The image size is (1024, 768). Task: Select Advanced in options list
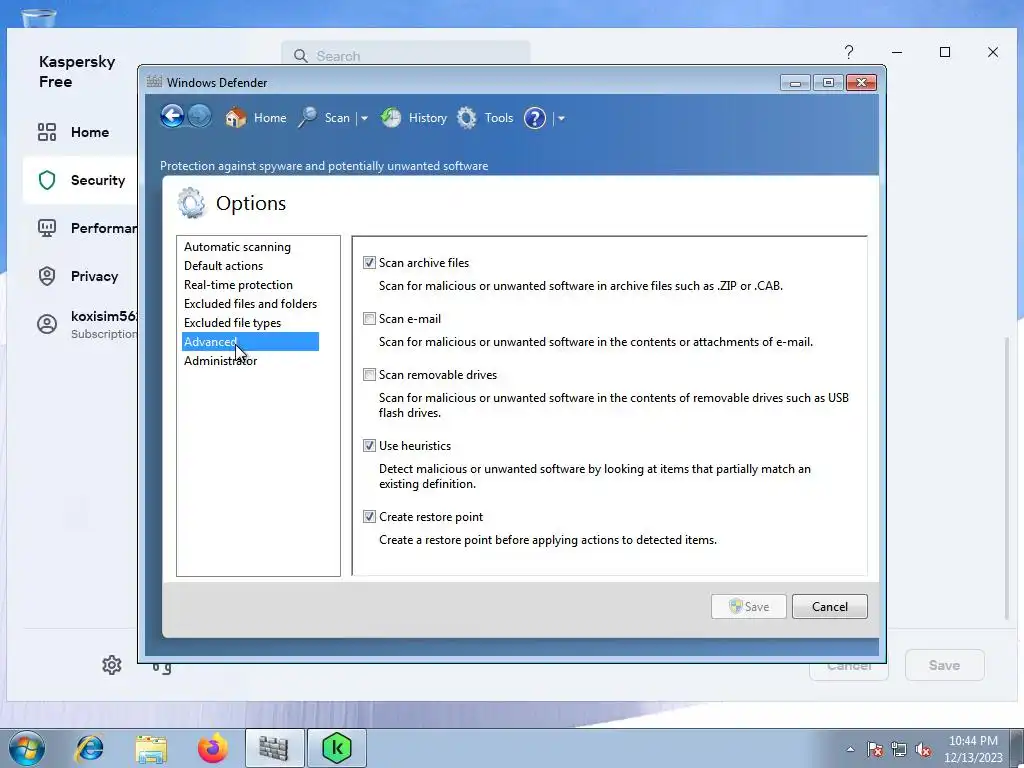250,342
